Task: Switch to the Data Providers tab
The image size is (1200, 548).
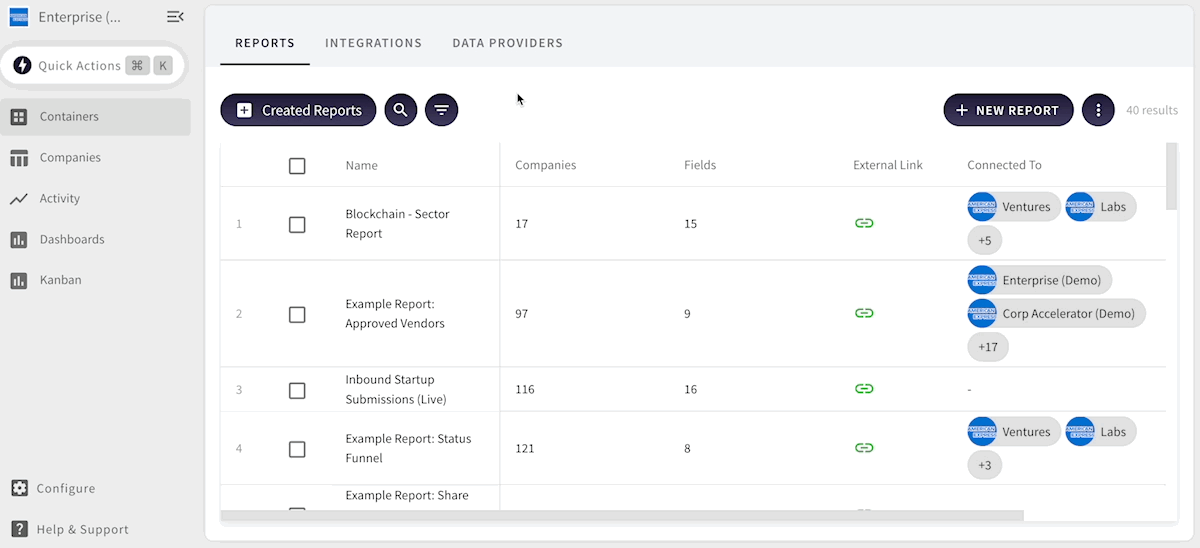Action: tap(507, 43)
